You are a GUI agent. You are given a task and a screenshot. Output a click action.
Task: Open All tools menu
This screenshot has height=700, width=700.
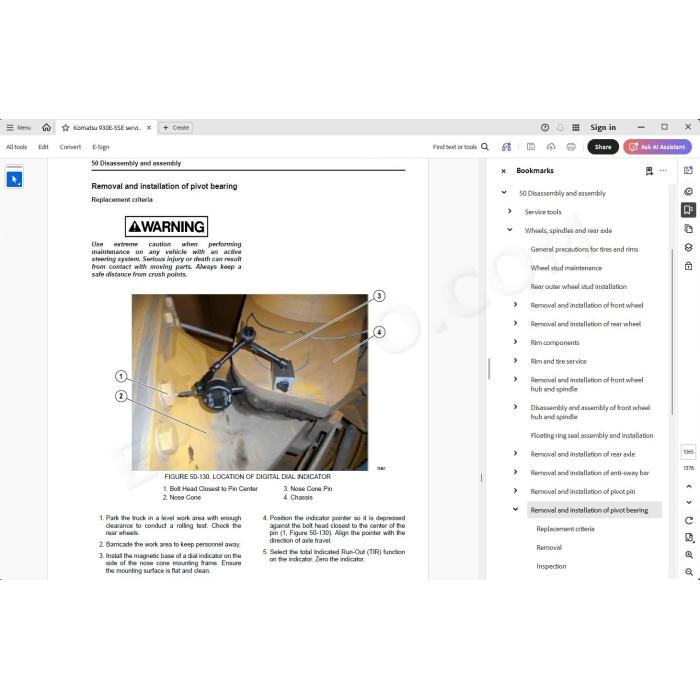pos(17,147)
